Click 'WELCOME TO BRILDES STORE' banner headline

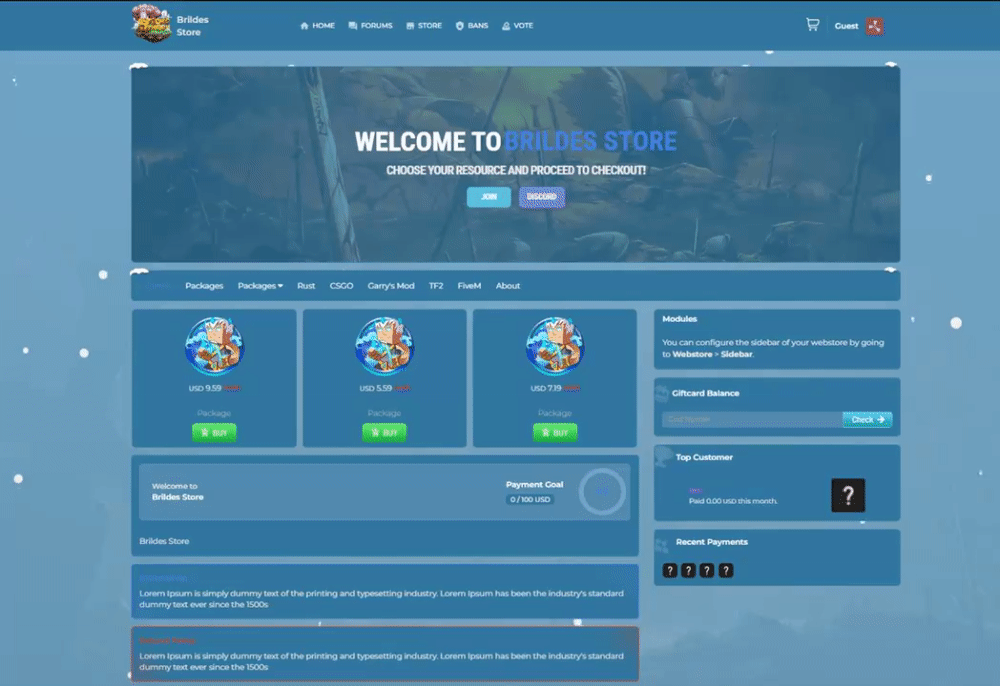point(515,142)
